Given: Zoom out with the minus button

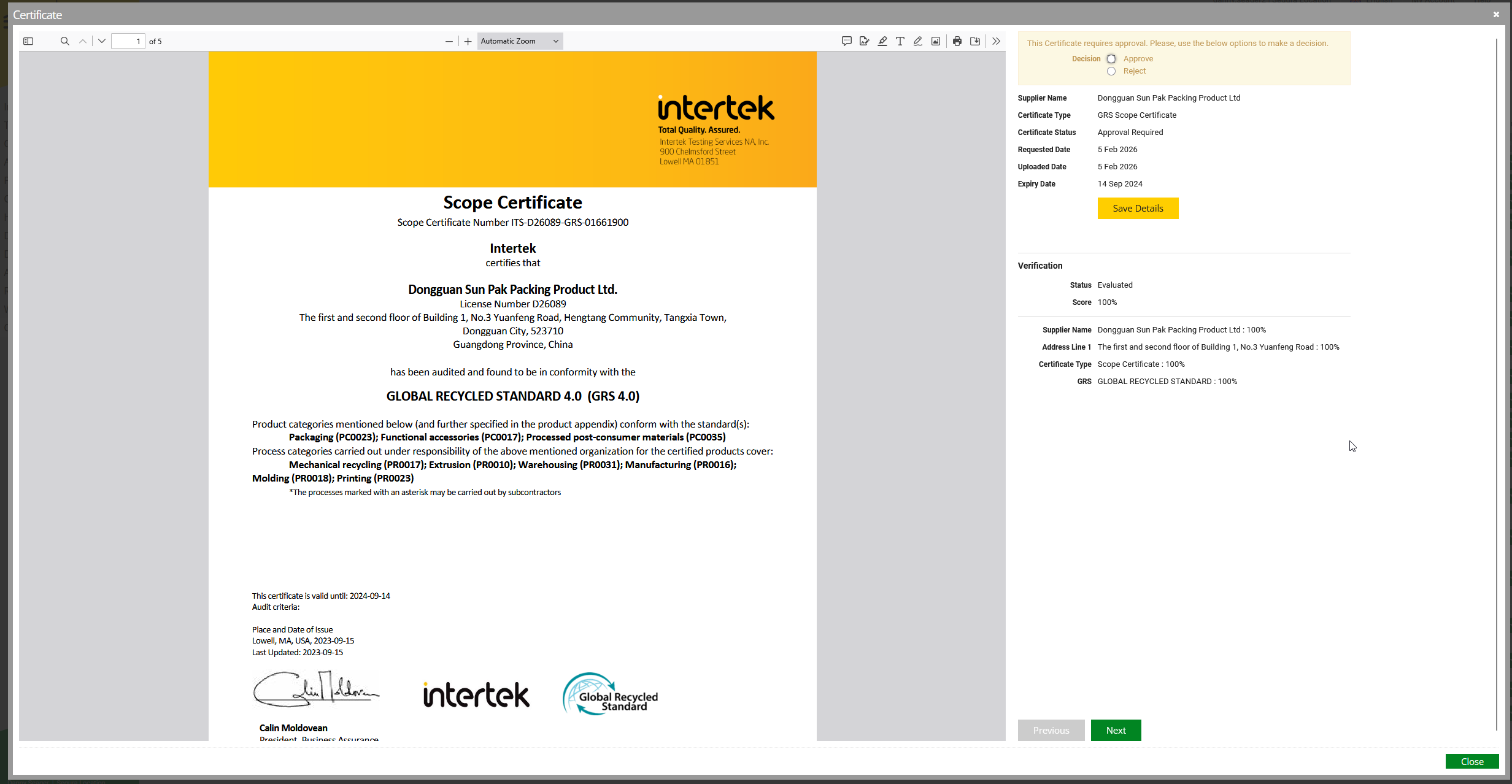Looking at the screenshot, I should (x=449, y=41).
